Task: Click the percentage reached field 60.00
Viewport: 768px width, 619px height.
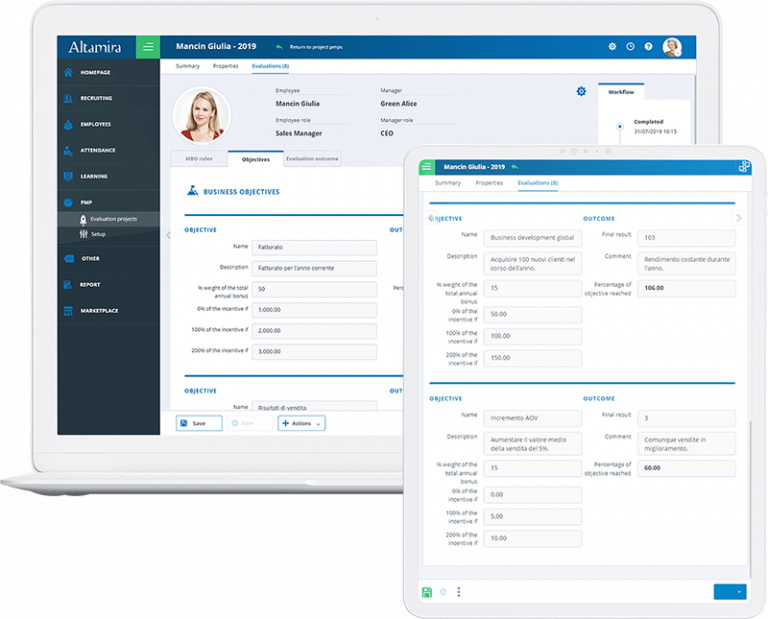Action: (686, 468)
